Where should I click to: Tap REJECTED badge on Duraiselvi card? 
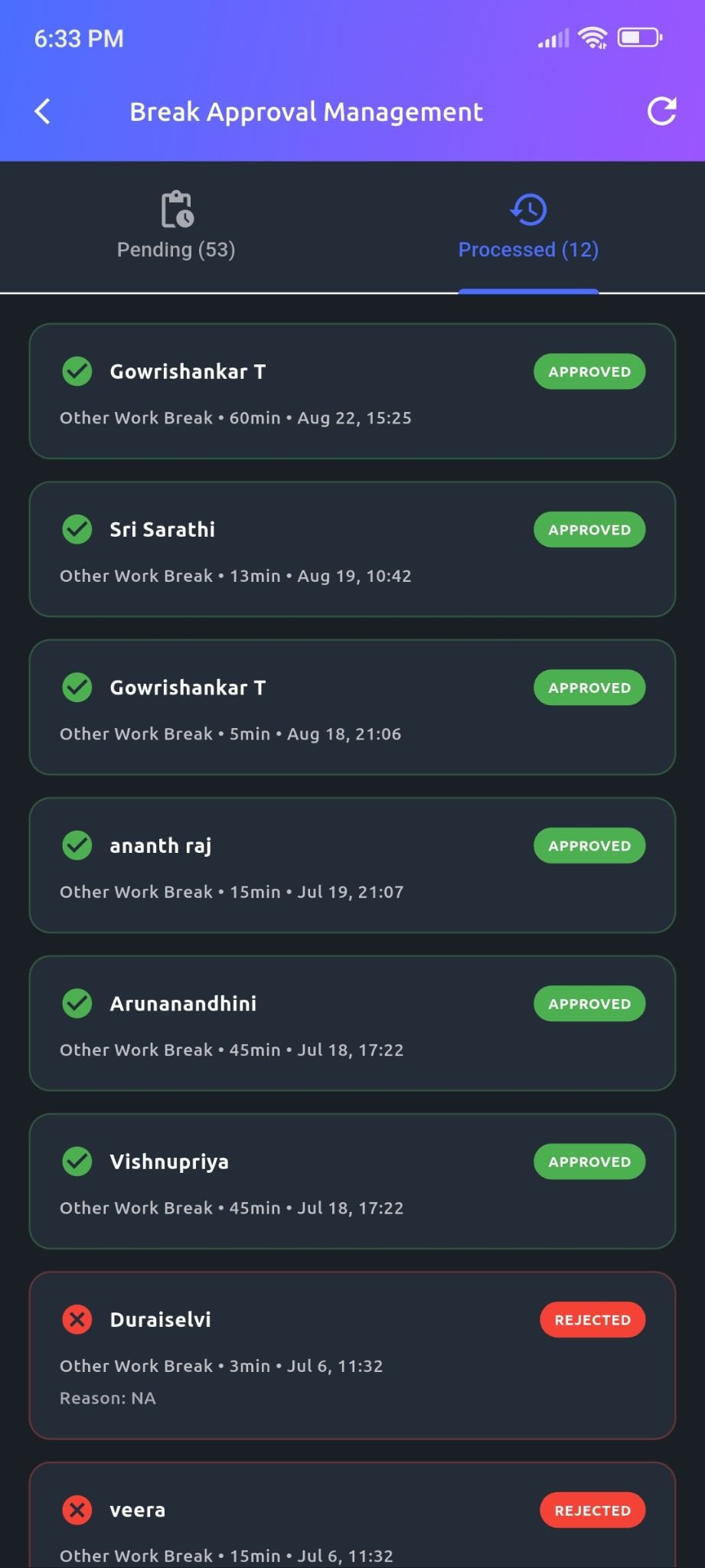pos(592,1320)
